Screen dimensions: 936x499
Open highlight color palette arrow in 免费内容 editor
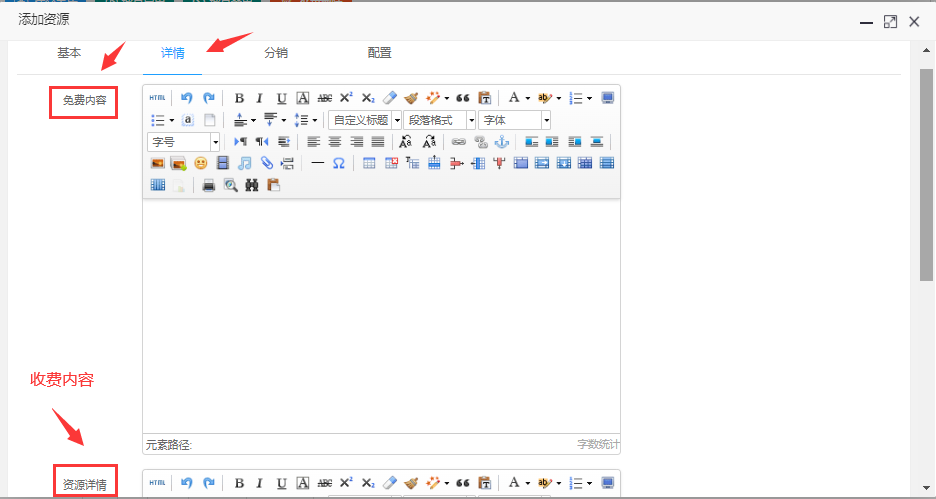point(559,98)
